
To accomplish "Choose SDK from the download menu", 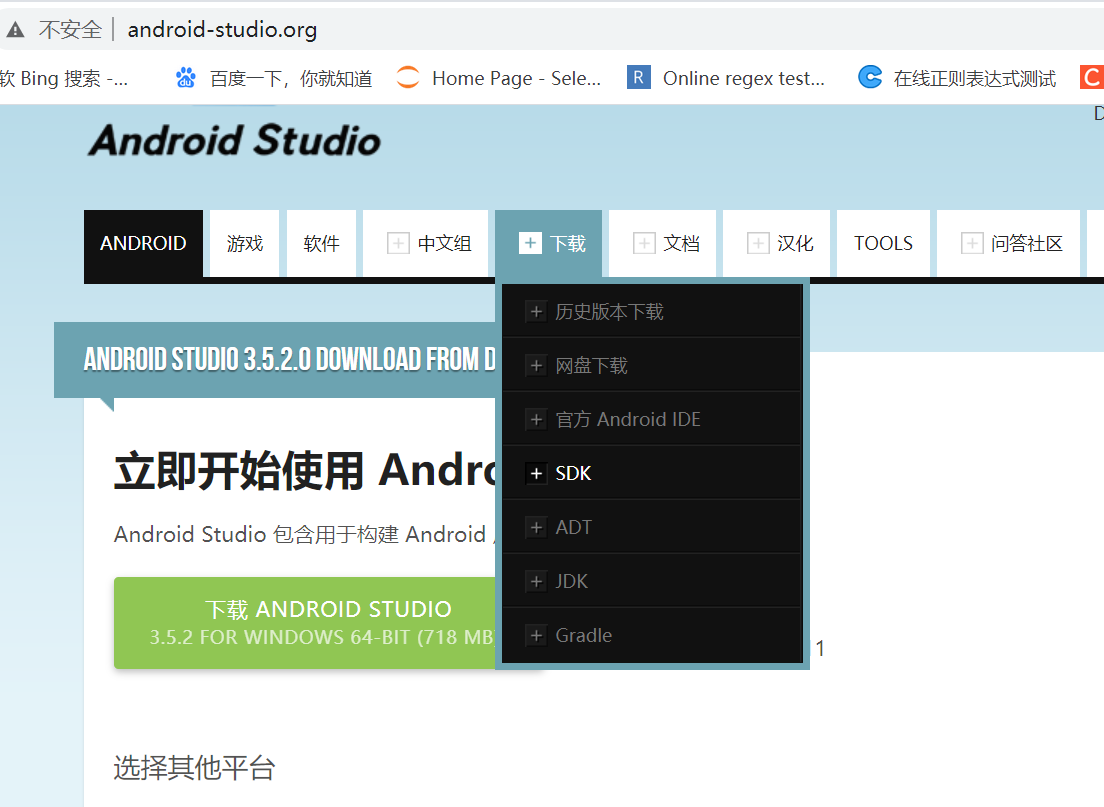I will [x=652, y=473].
